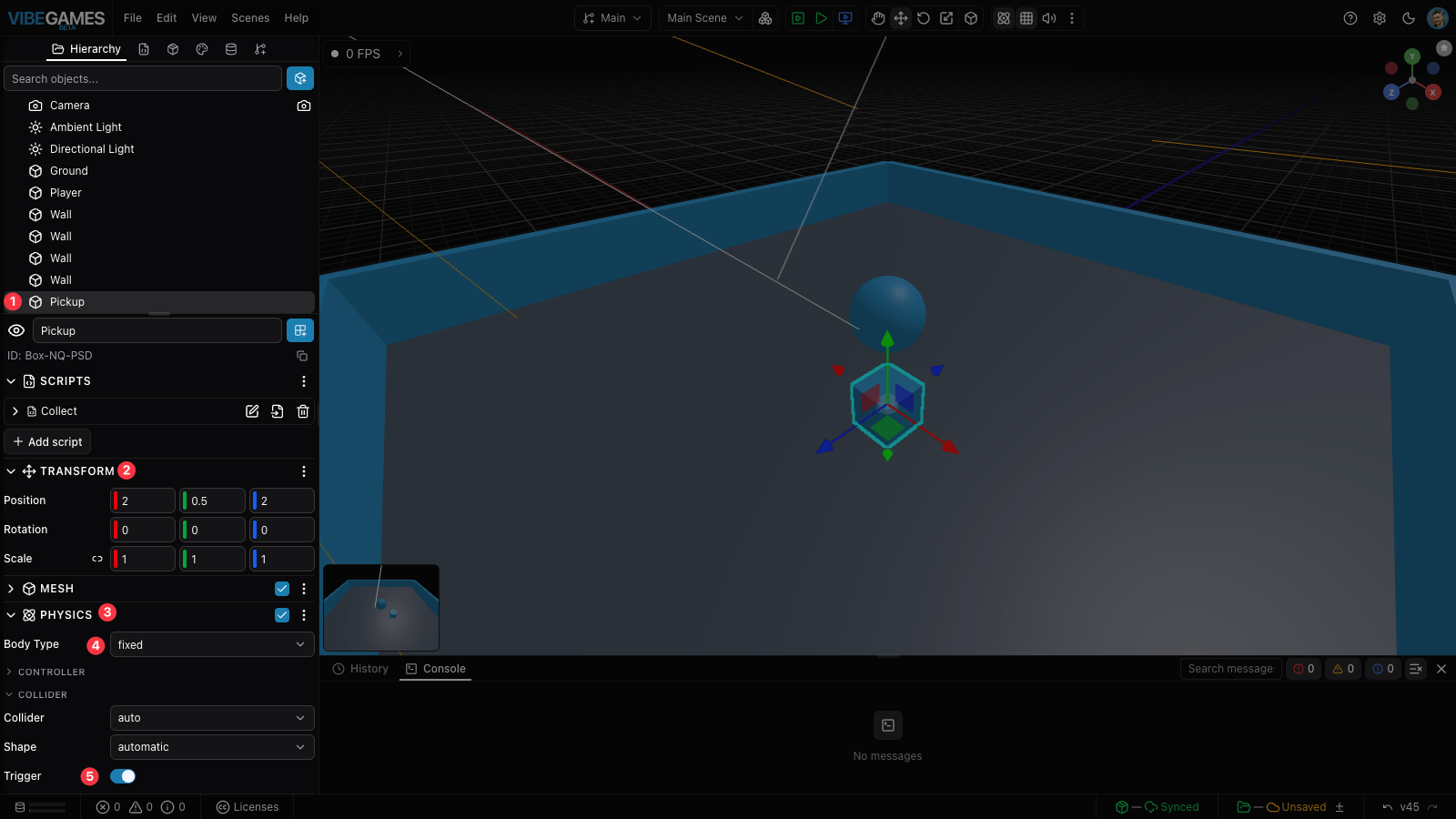Image resolution: width=1456 pixels, height=819 pixels.
Task: Open the scripts panel tab icon
Action: (144, 49)
